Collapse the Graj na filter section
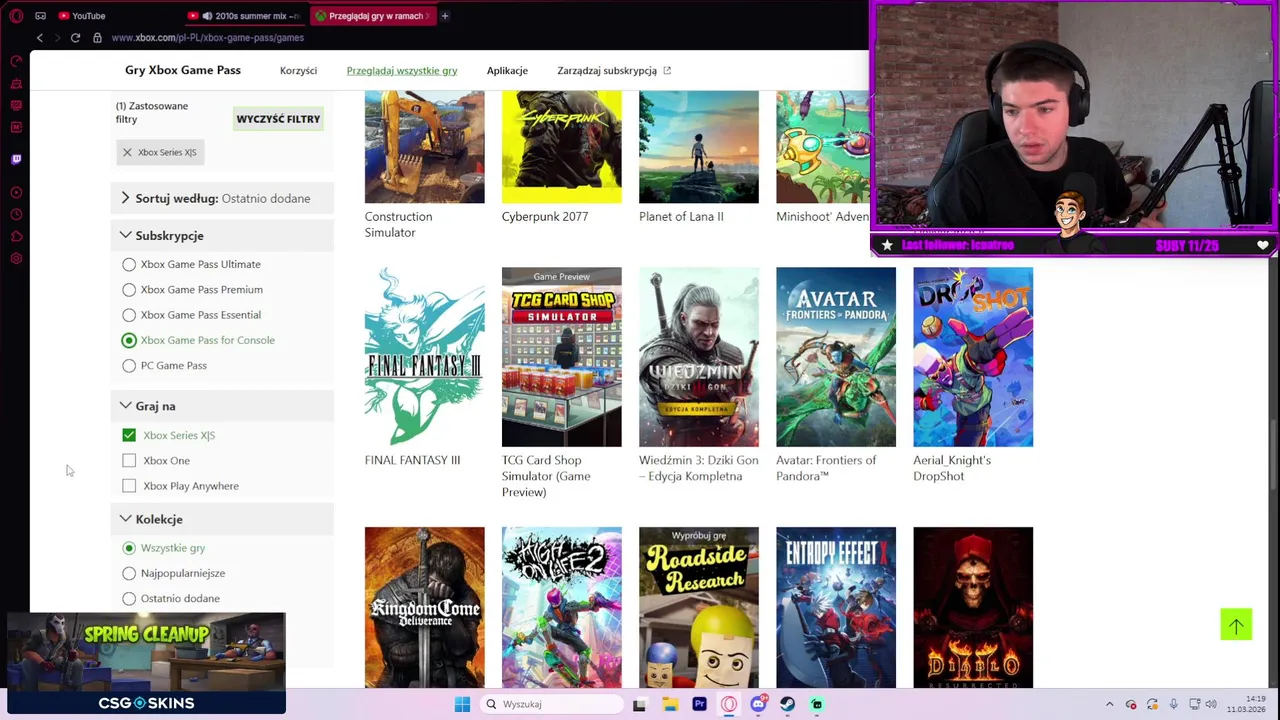The height and width of the screenshot is (720, 1280). (x=222, y=406)
